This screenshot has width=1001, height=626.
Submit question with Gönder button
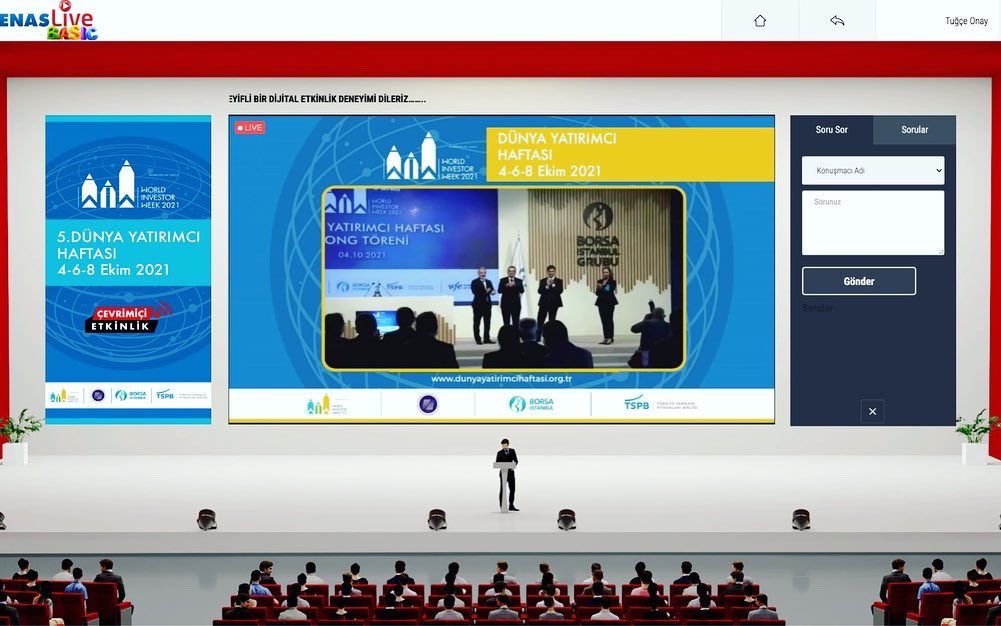pyautogui.click(x=859, y=281)
